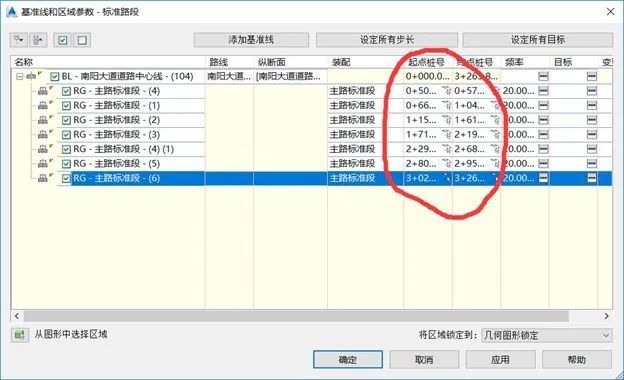Pick start station icon for row 1+15...

coord(447,120)
